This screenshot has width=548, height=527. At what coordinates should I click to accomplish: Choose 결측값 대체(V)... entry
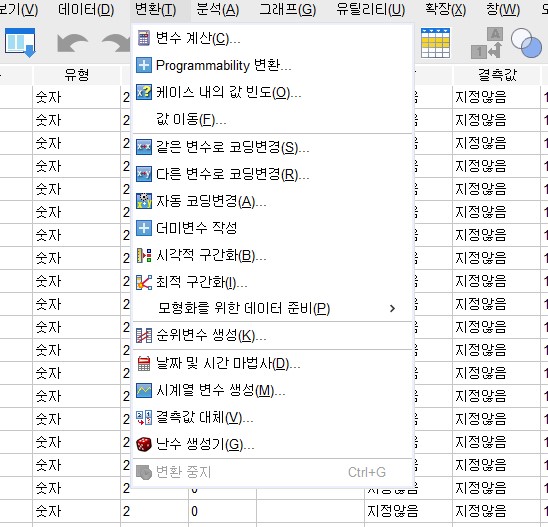273,418
